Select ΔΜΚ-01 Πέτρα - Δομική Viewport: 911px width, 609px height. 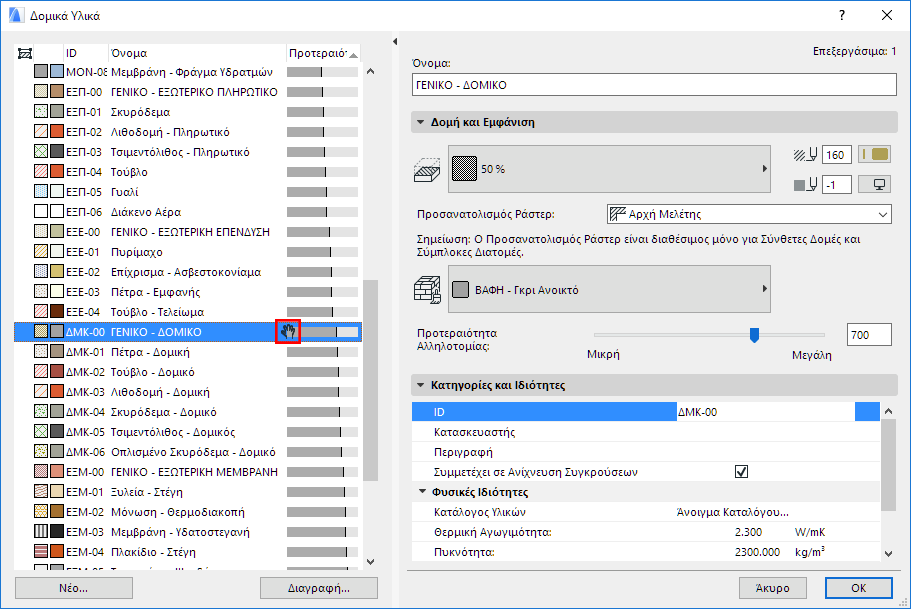pyautogui.click(x=188, y=352)
